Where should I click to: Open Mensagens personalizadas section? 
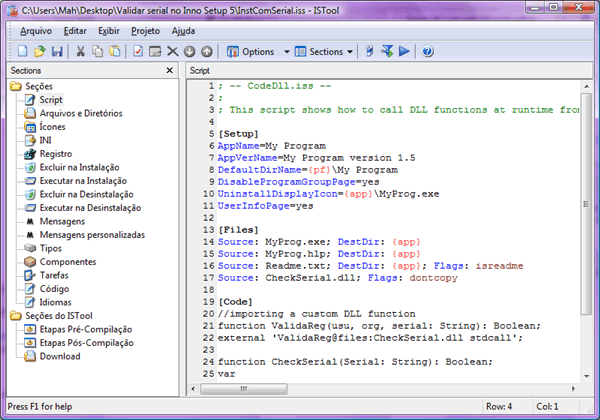coord(92,234)
